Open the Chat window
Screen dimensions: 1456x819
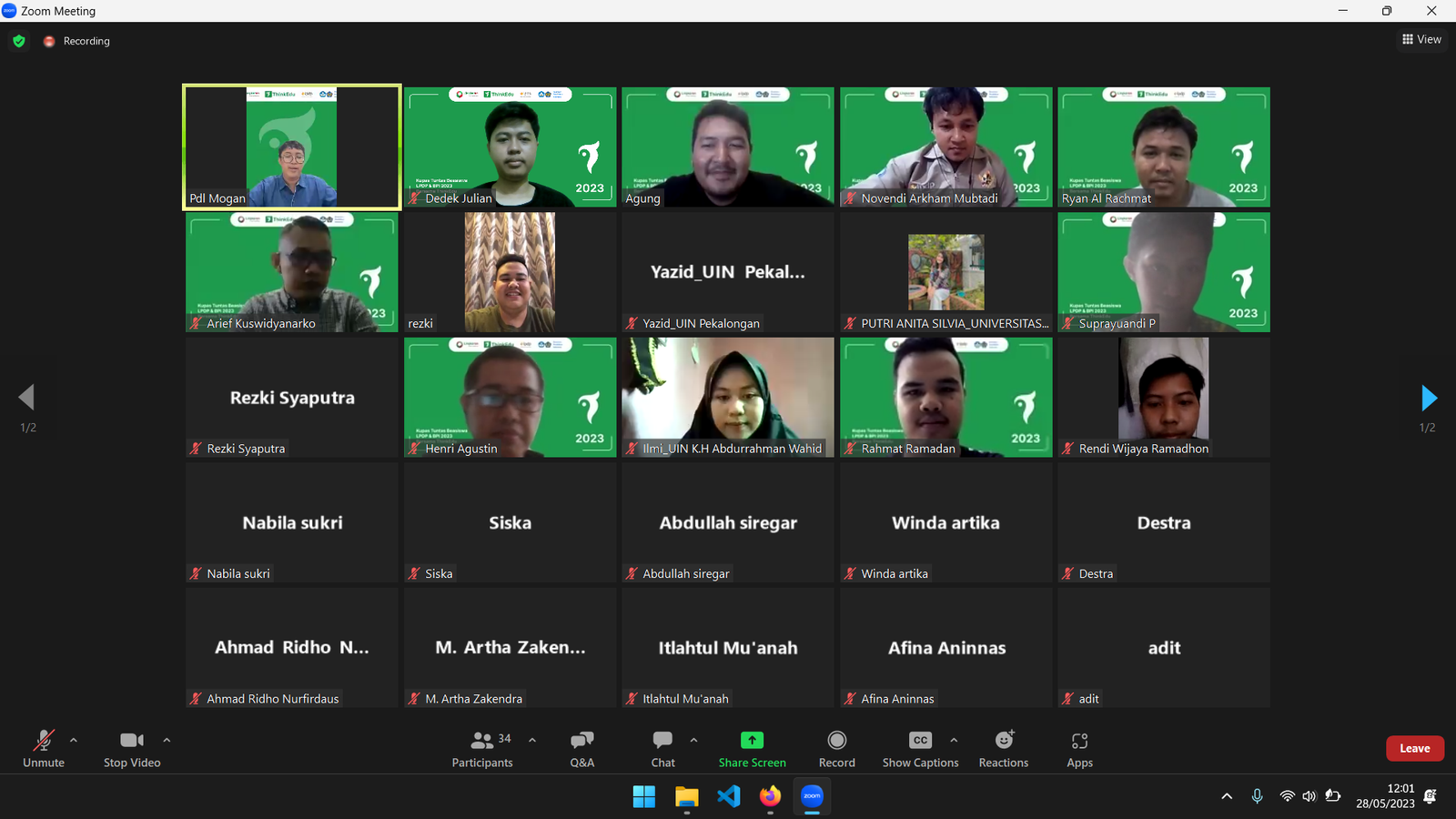tap(662, 748)
